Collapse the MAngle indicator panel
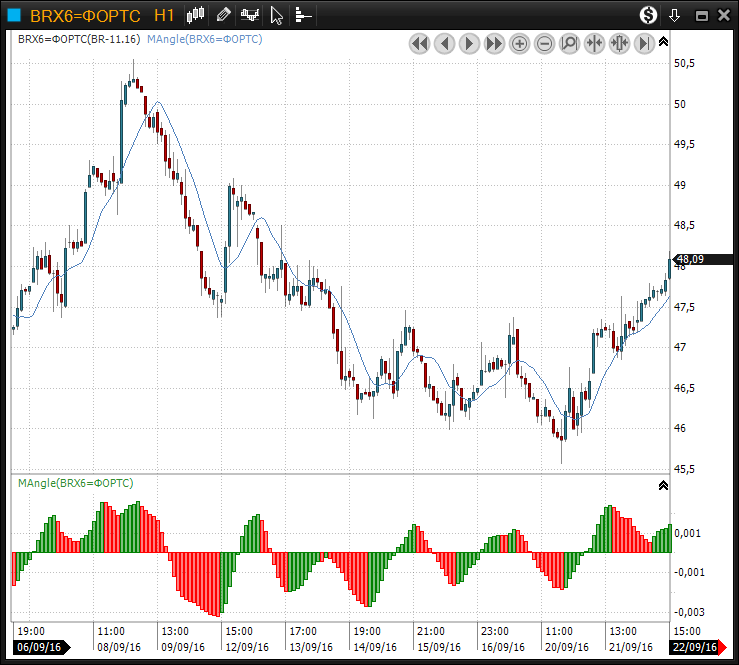The width and height of the screenshot is (739, 665). [x=662, y=485]
